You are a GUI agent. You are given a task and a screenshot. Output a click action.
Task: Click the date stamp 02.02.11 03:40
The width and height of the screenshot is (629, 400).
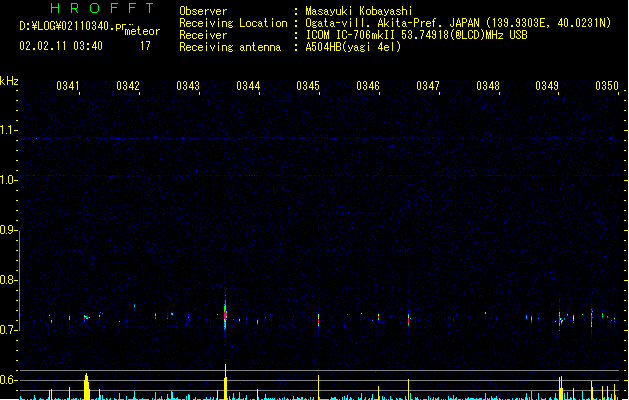(61, 46)
